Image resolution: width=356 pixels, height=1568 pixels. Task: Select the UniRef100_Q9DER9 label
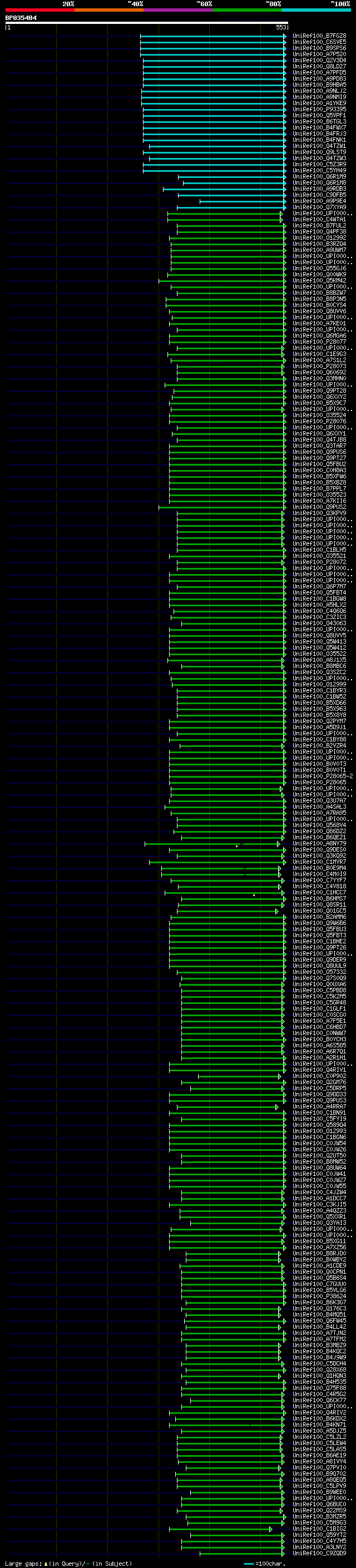(319, 960)
